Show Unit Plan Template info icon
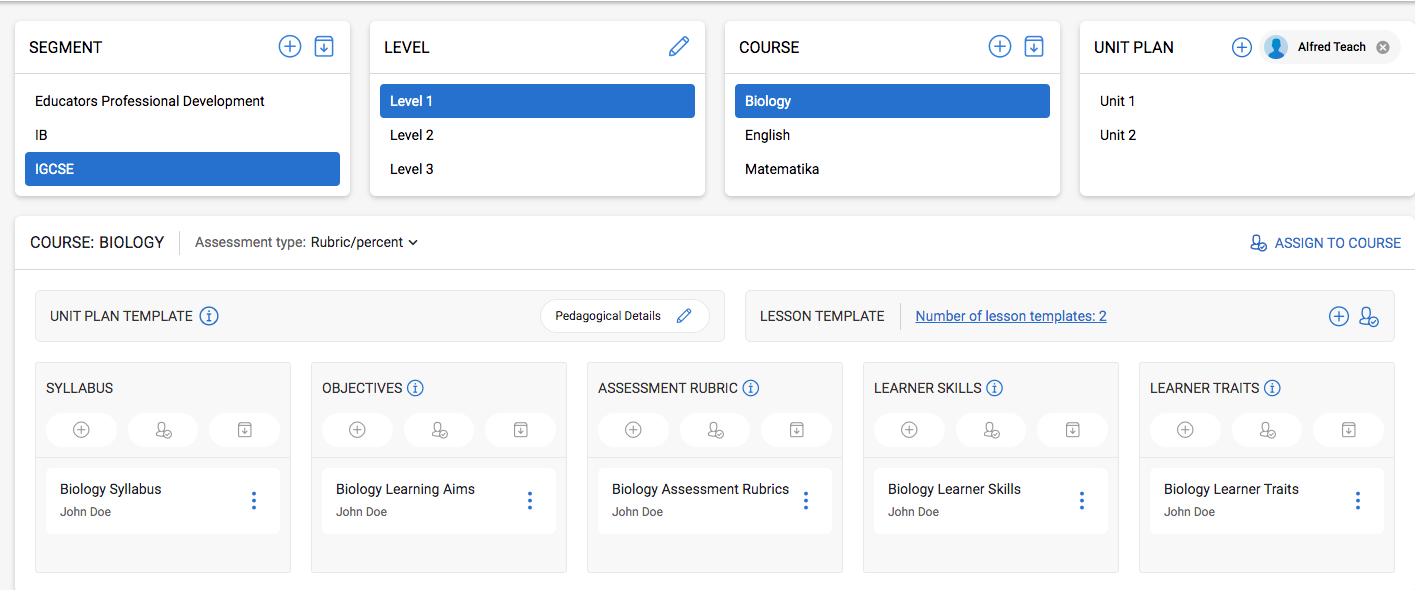Viewport: 1415px width, 590px height. pyautogui.click(x=209, y=316)
